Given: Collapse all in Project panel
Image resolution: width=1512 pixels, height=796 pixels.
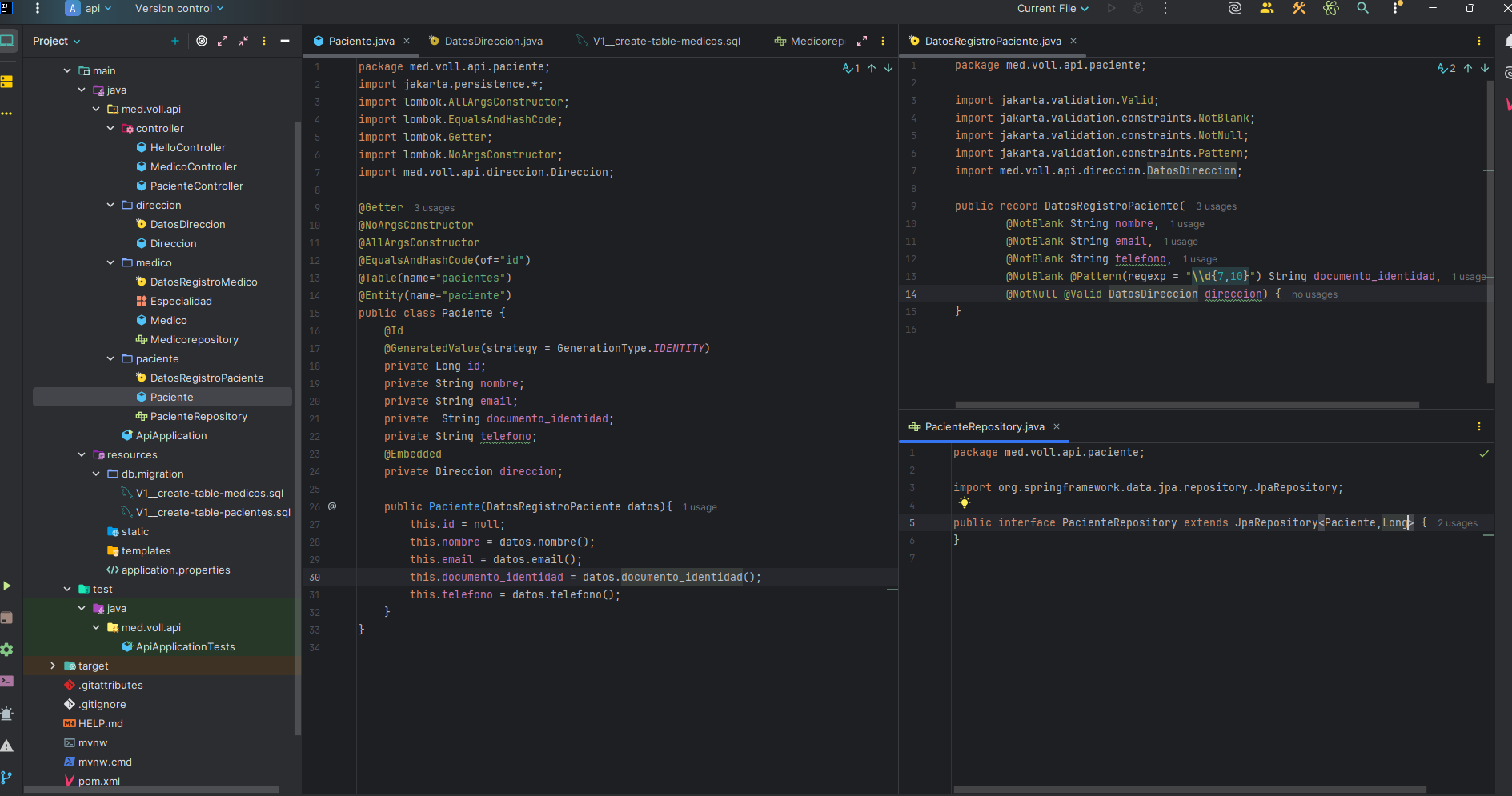Looking at the screenshot, I should click(x=243, y=41).
